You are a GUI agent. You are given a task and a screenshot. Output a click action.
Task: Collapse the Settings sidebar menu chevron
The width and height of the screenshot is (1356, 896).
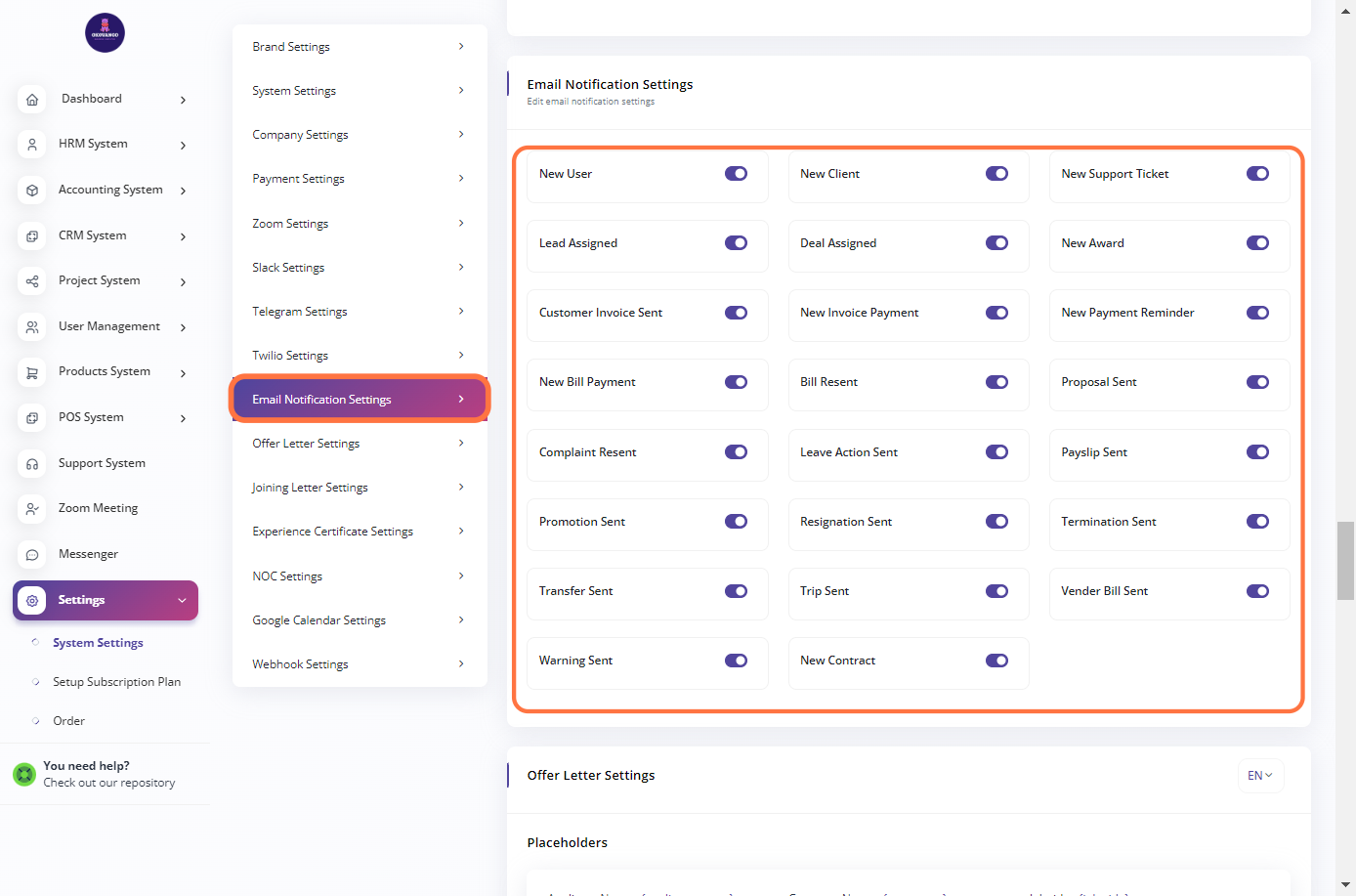point(182,601)
